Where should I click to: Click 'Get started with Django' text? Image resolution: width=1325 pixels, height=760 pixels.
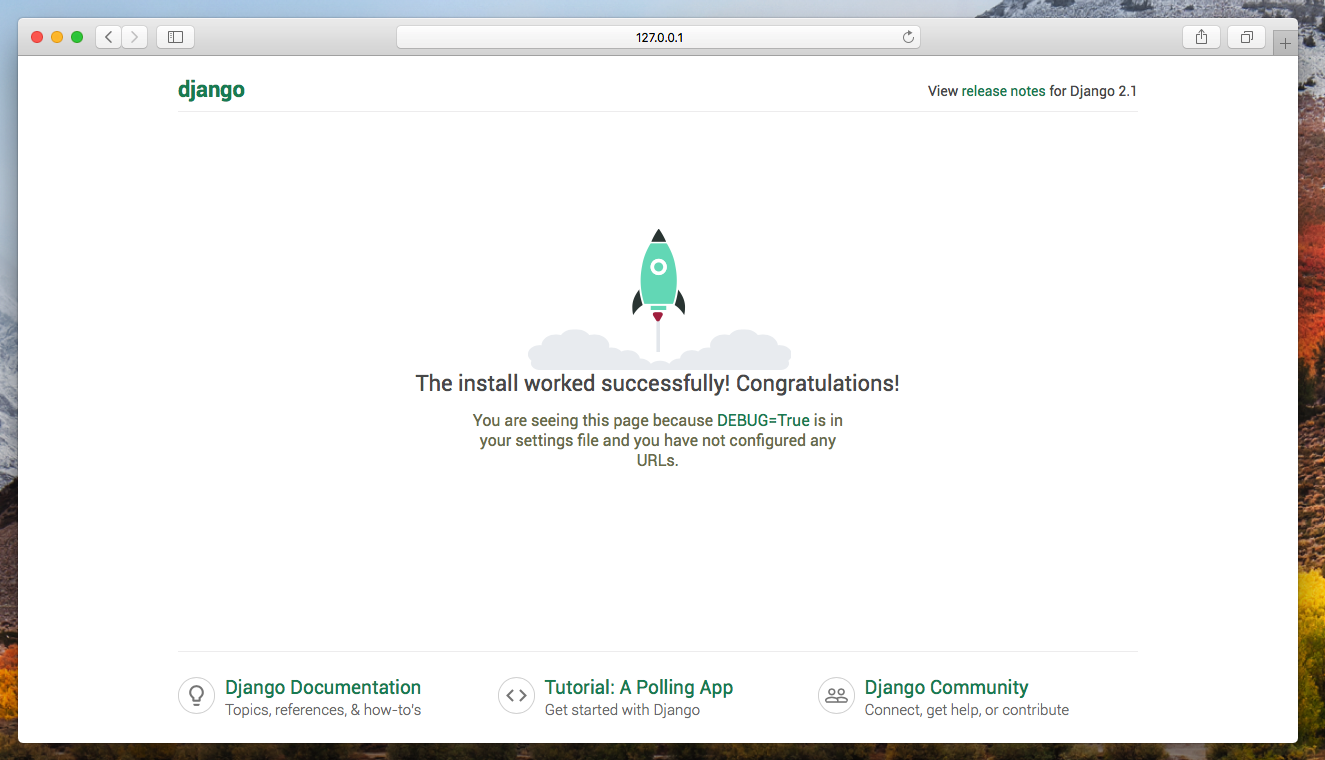tap(622, 710)
